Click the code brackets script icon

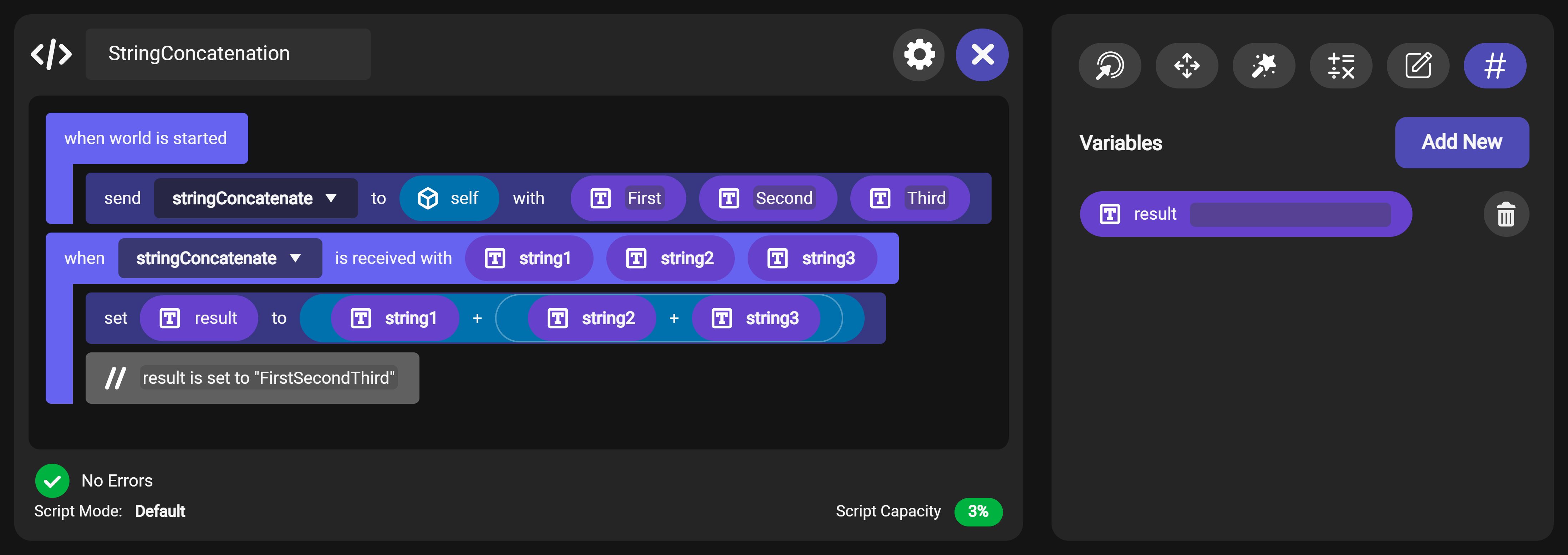click(52, 54)
